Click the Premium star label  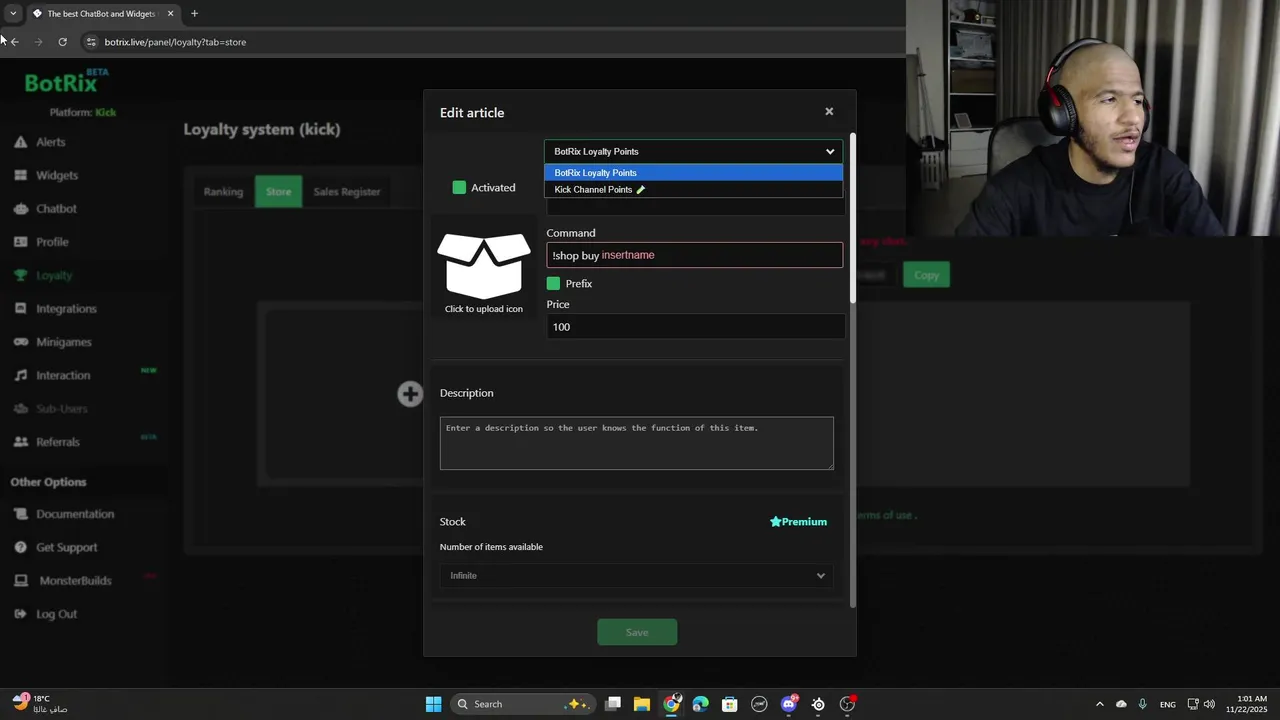[798, 521]
